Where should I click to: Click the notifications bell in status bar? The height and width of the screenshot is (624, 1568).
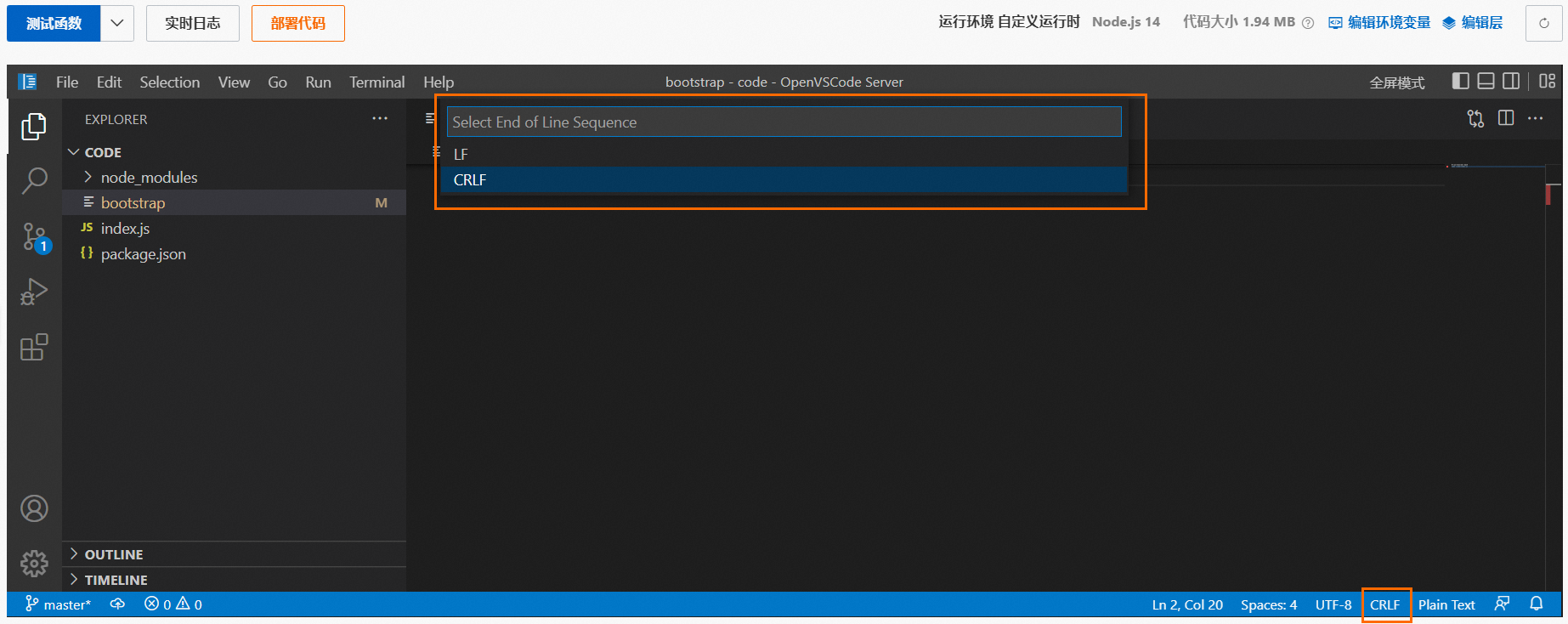tap(1537, 604)
